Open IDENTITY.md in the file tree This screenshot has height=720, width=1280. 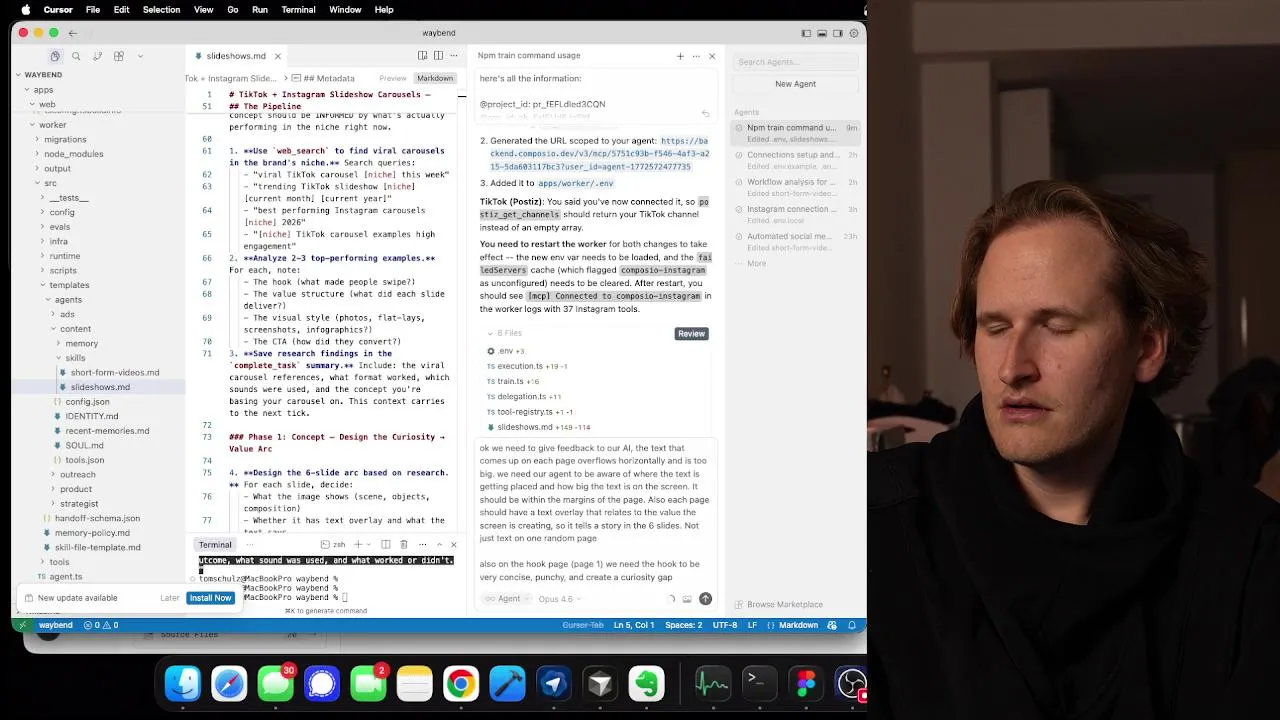(91, 416)
